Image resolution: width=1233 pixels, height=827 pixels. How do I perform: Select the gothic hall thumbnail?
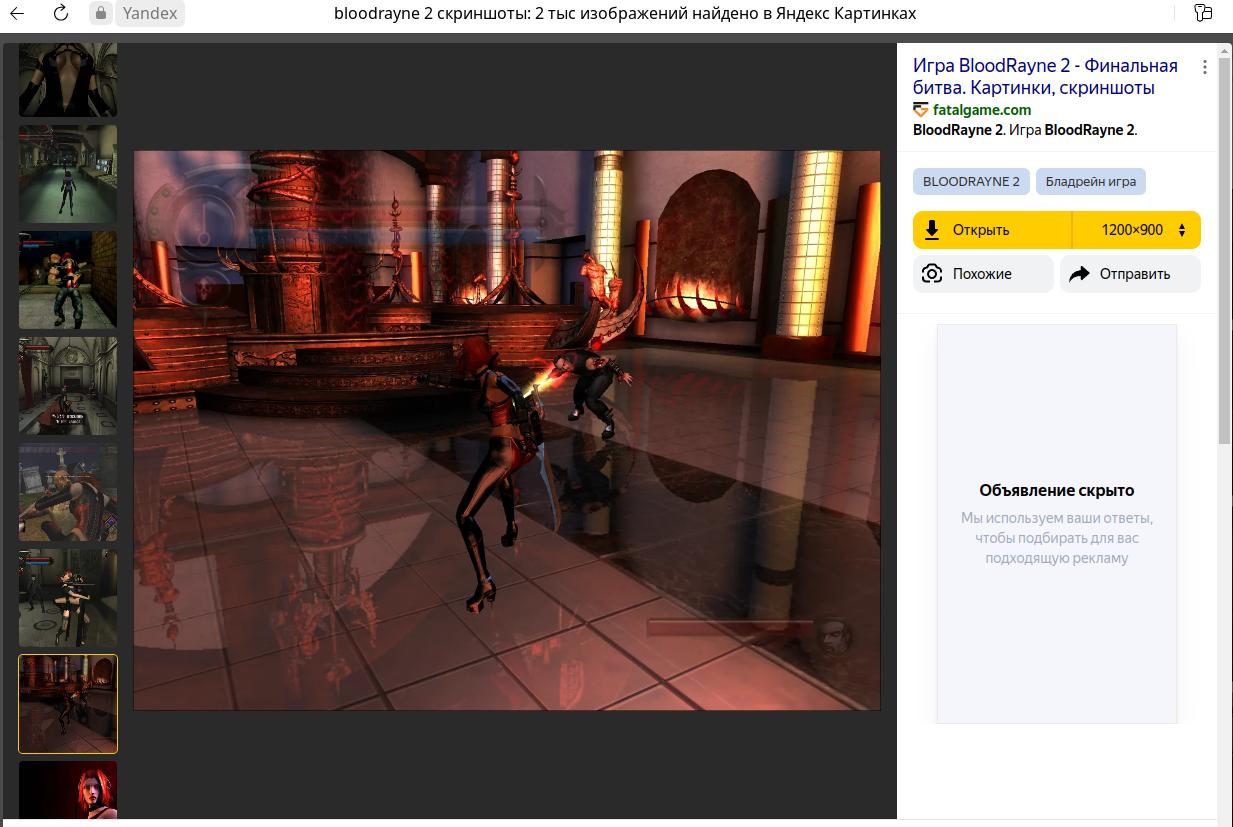tap(68, 386)
